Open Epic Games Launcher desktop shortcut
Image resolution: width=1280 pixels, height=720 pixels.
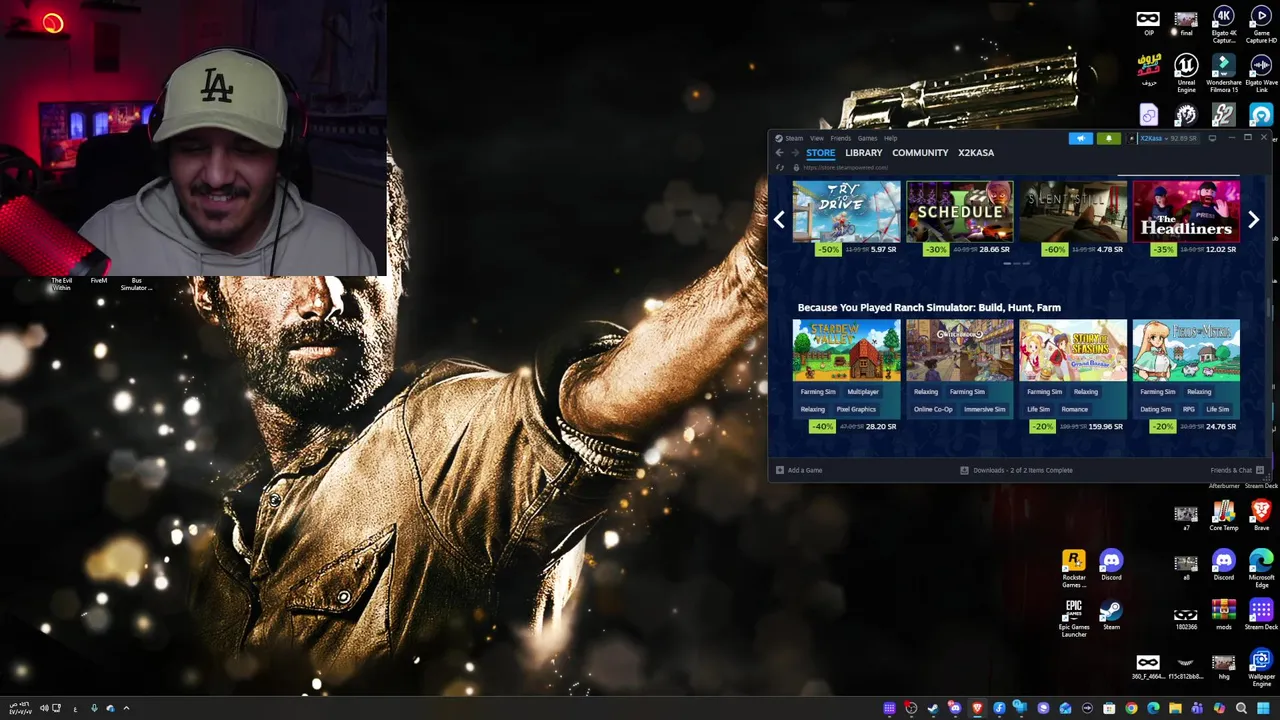[1074, 618]
